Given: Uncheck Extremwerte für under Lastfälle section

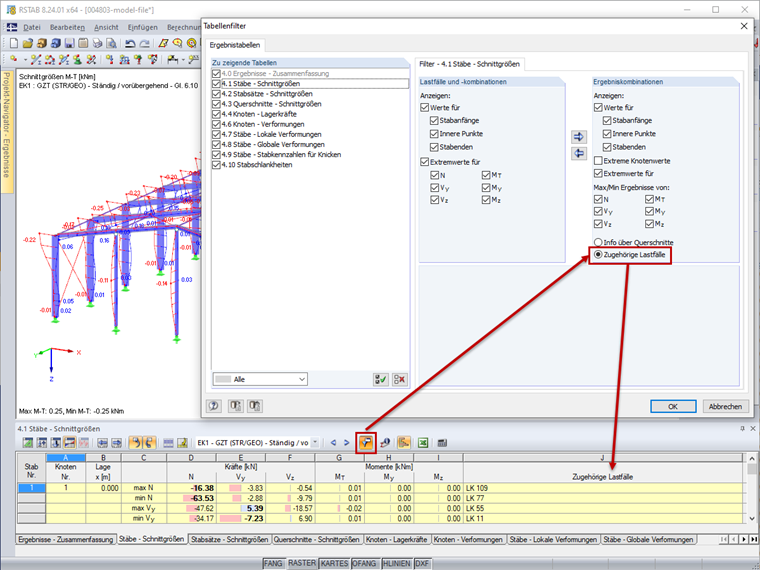Looking at the screenshot, I should pos(425,162).
